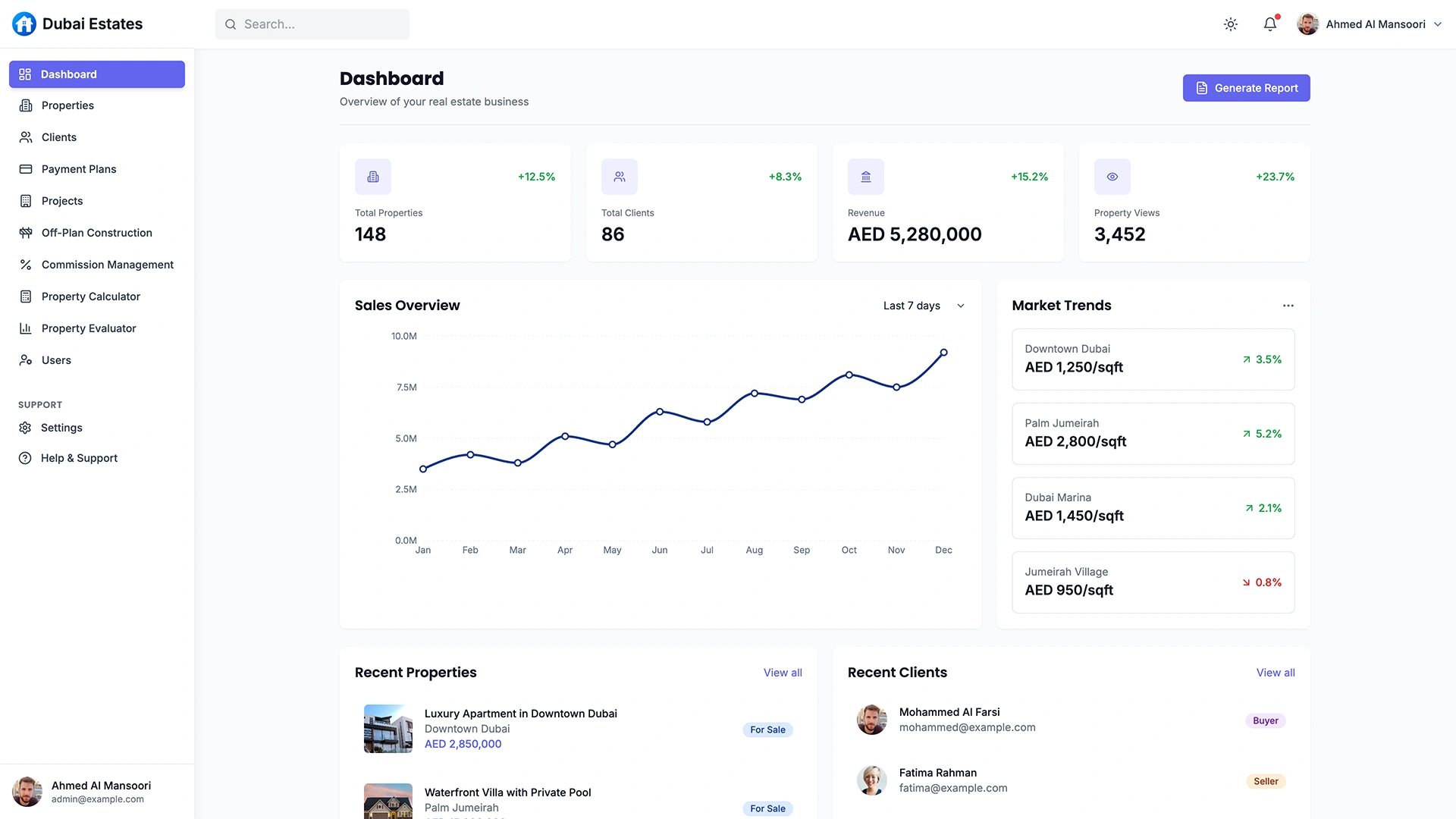Select the Downtown Dubai trend card

pyautogui.click(x=1153, y=359)
